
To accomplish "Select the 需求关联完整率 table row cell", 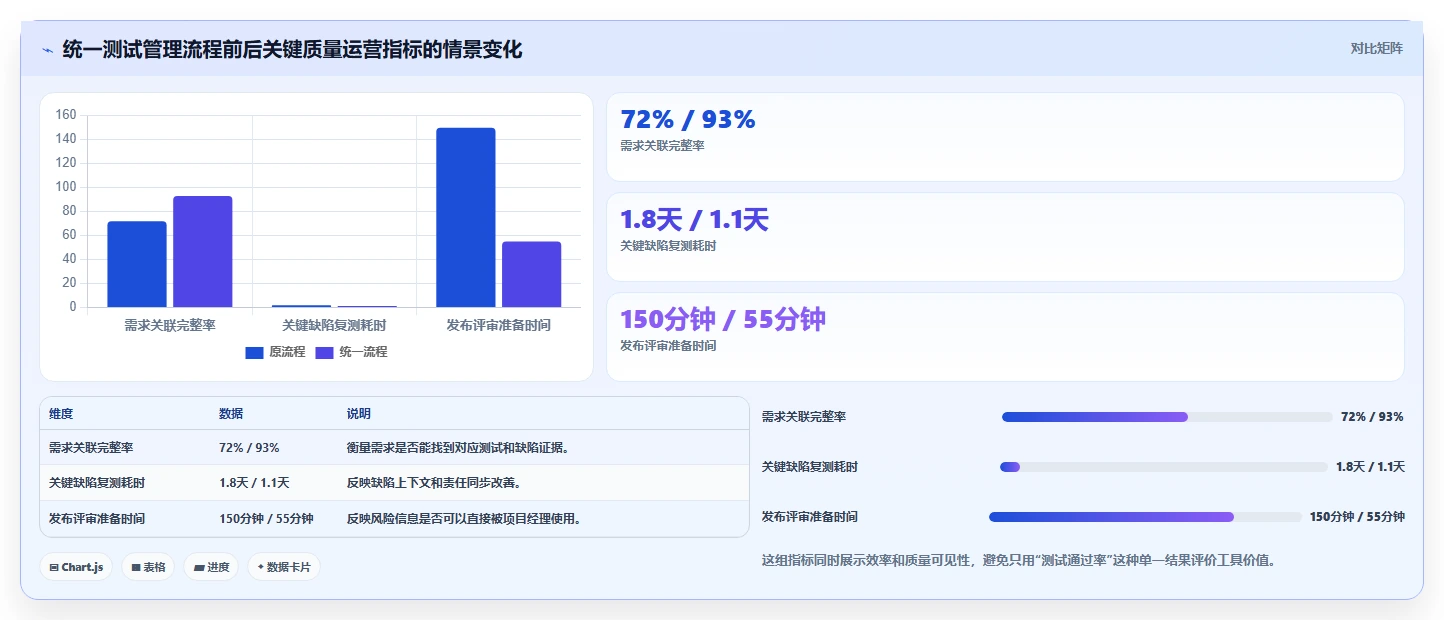I will click(x=91, y=448).
